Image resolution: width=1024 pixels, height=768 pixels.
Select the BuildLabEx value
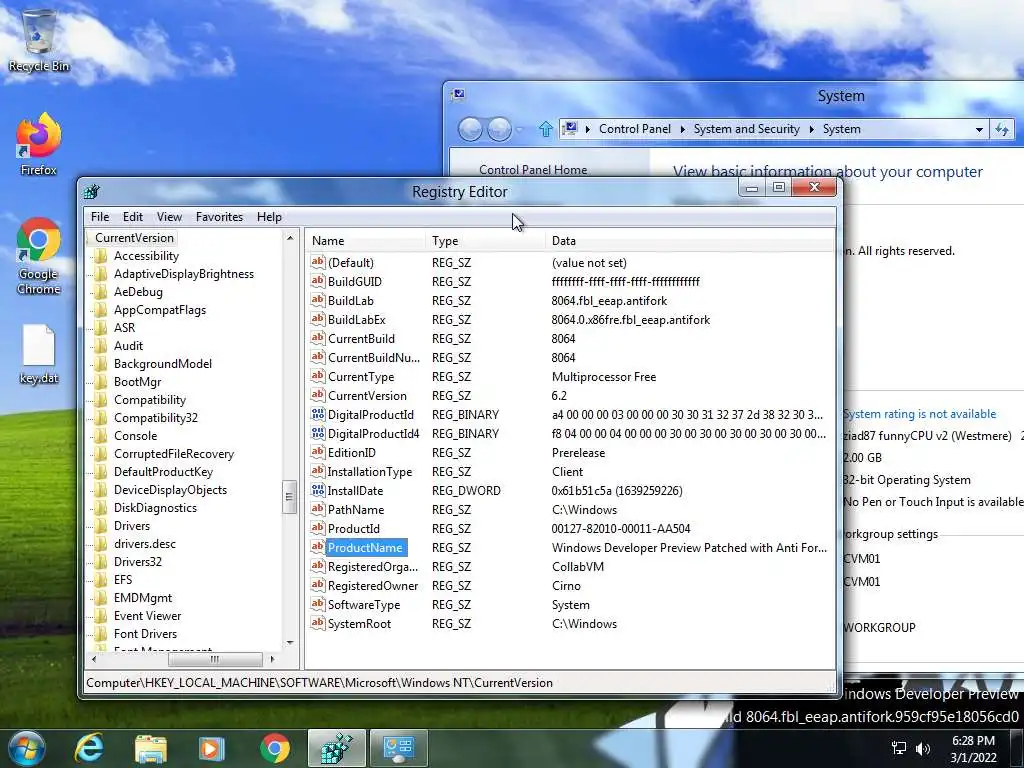(357, 319)
